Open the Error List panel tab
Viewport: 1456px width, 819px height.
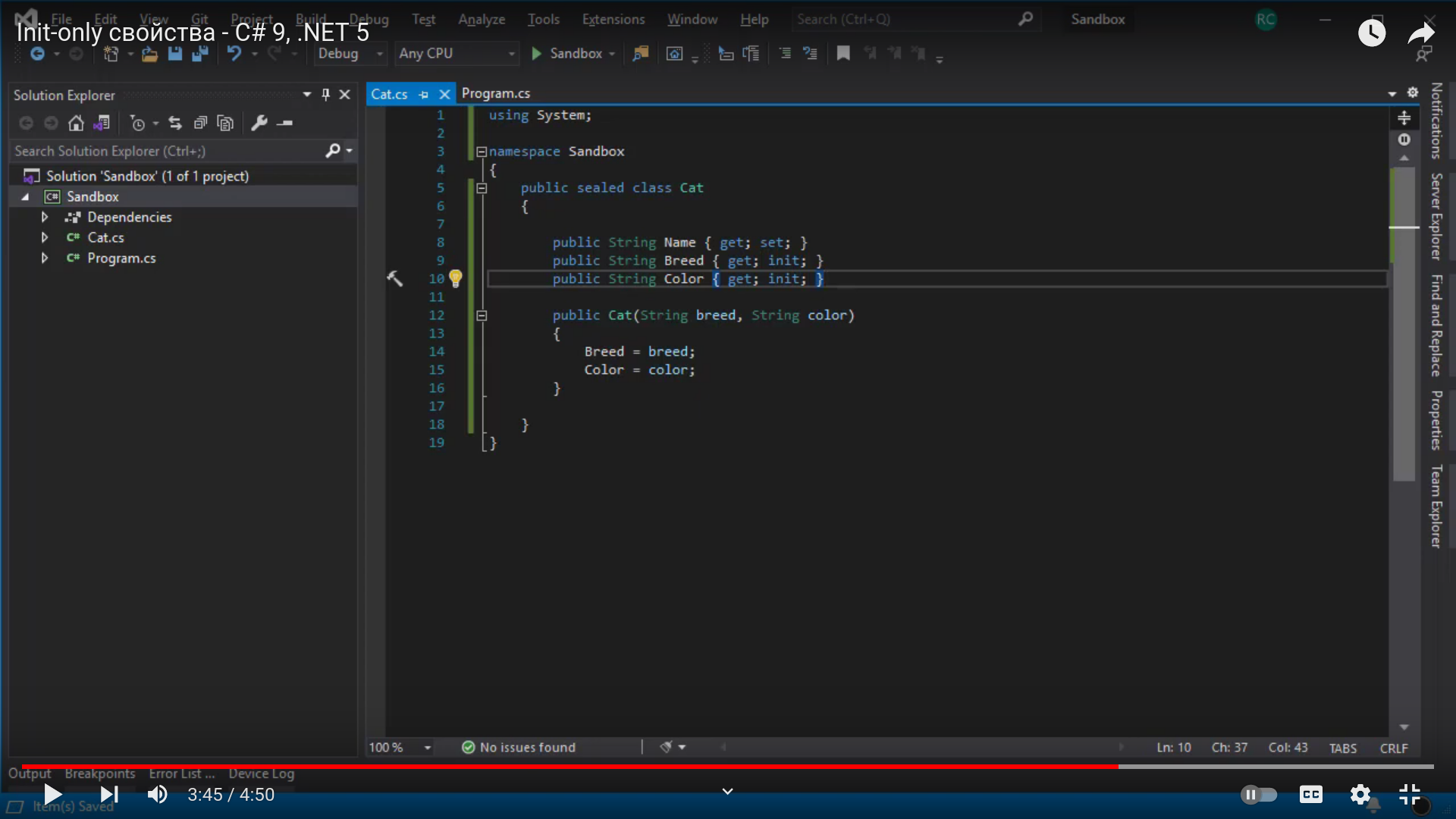pyautogui.click(x=181, y=773)
